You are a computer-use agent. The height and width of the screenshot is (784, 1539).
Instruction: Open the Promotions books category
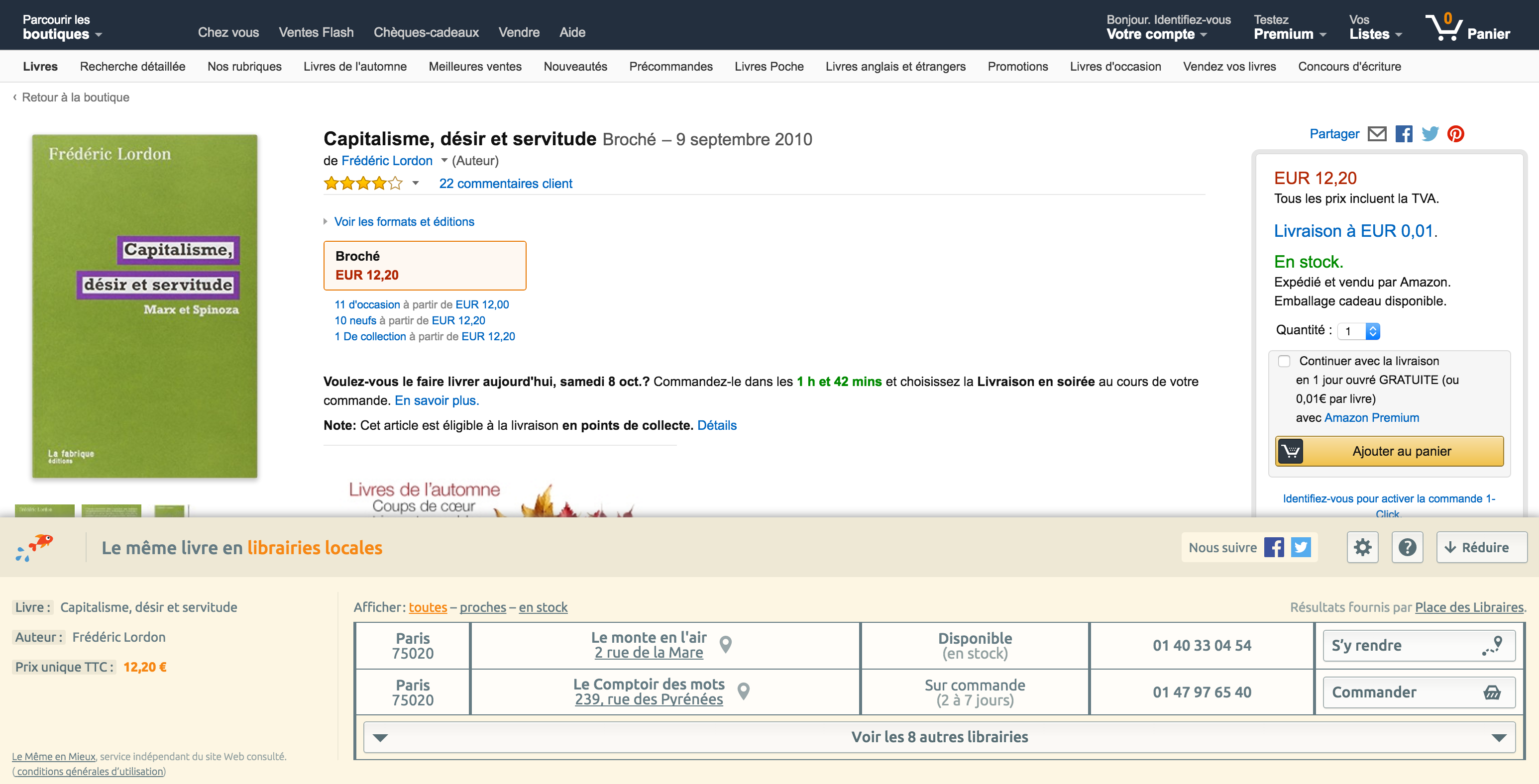1017,66
